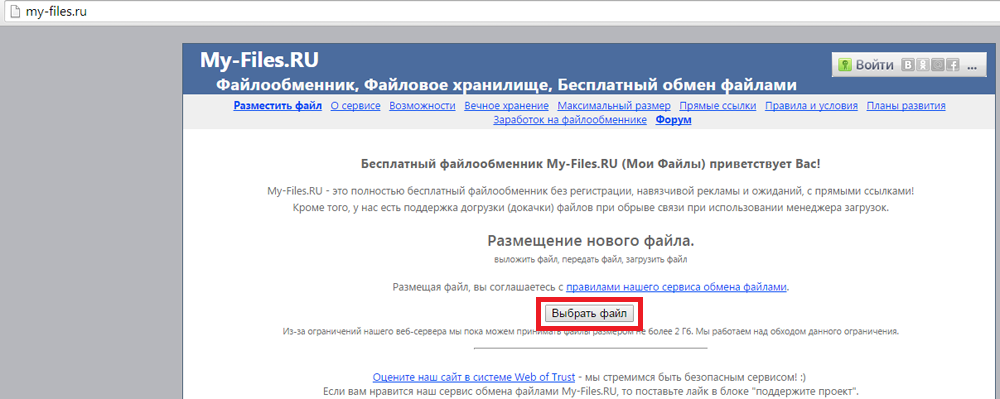The width and height of the screenshot is (1000, 399).
Task: Open Вечное хранение link
Action: point(506,106)
